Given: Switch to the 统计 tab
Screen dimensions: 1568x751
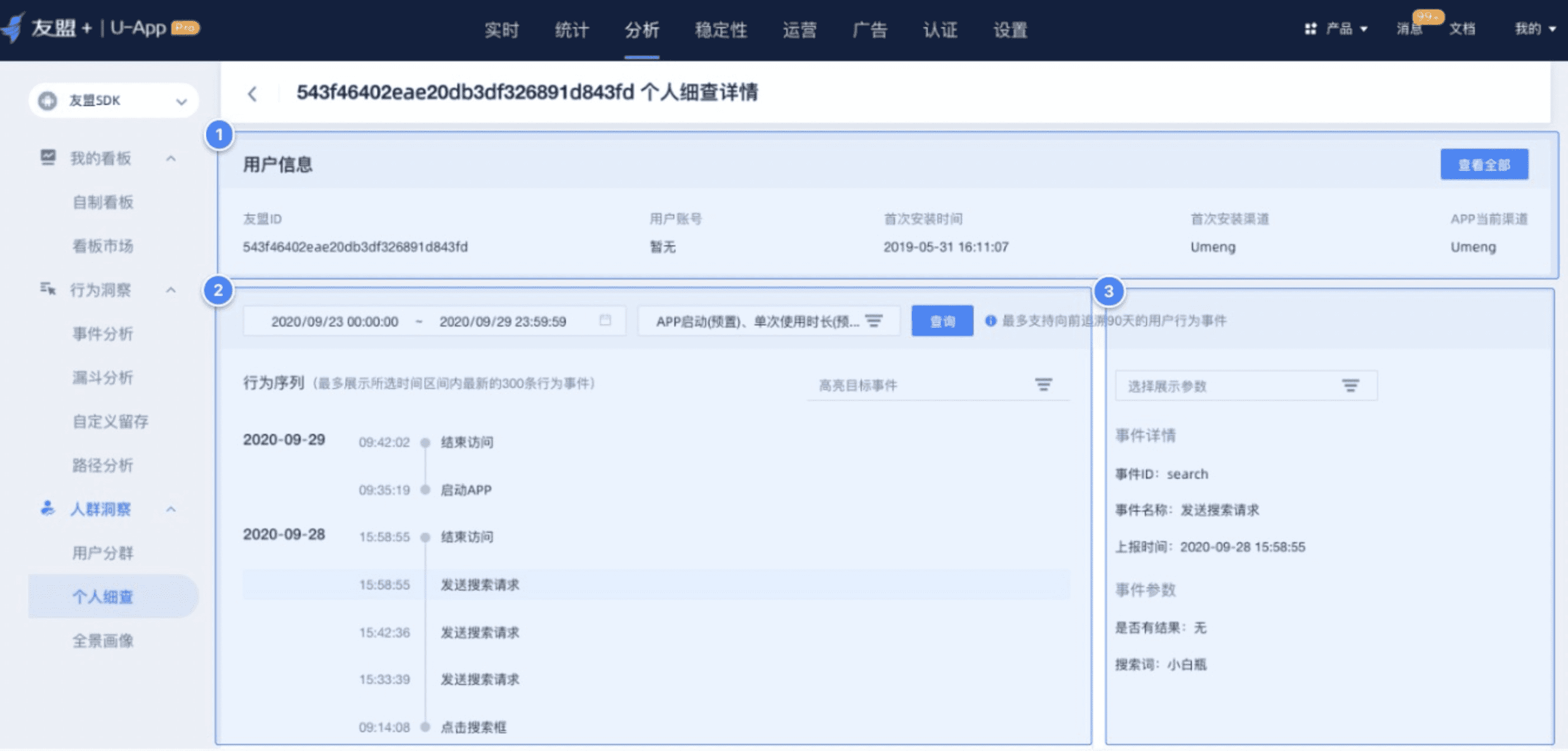Looking at the screenshot, I should 572,29.
